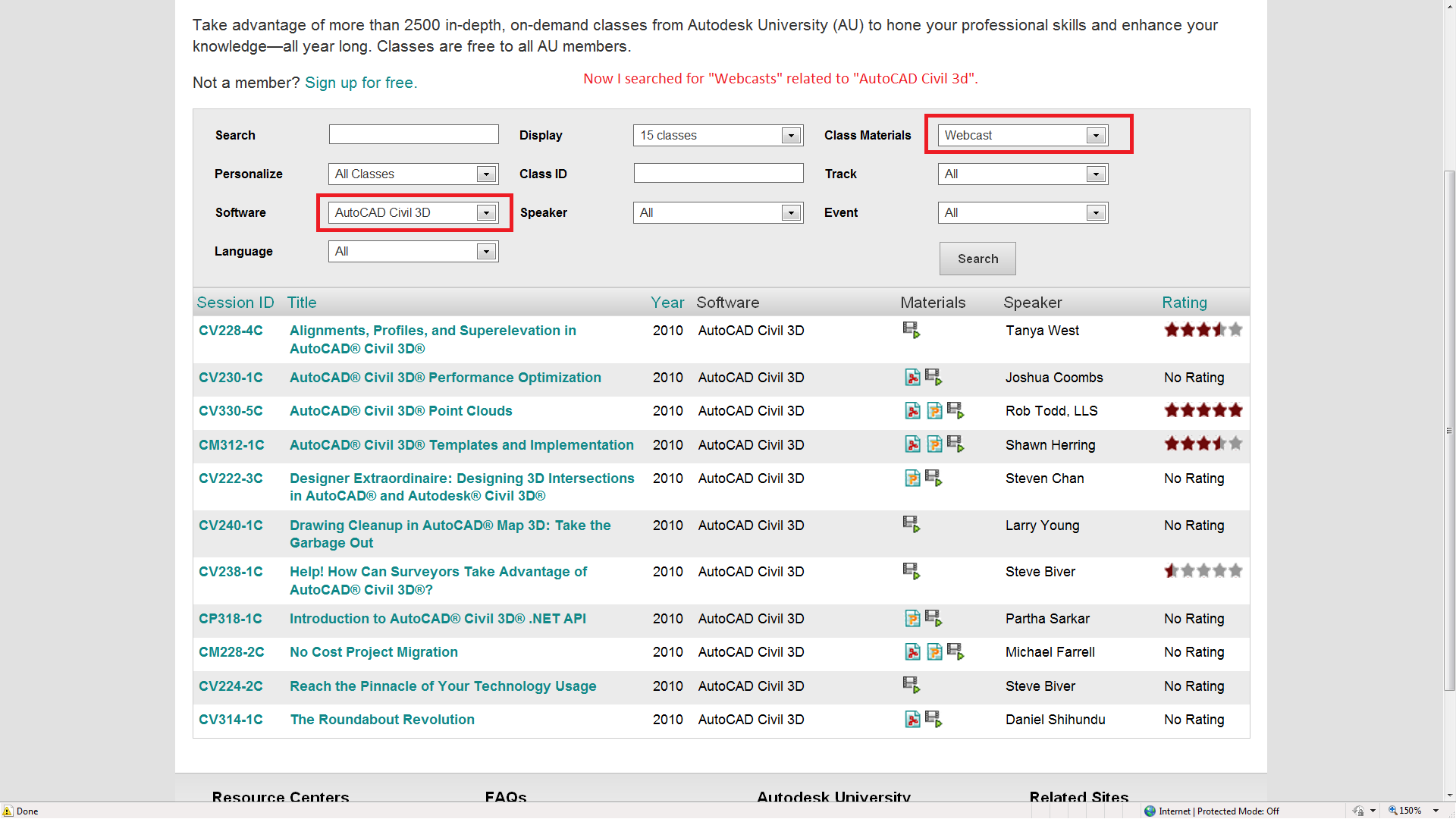Open PDF icon for Roundabout Revolution class
This screenshot has height=819, width=1456.
[912, 720]
